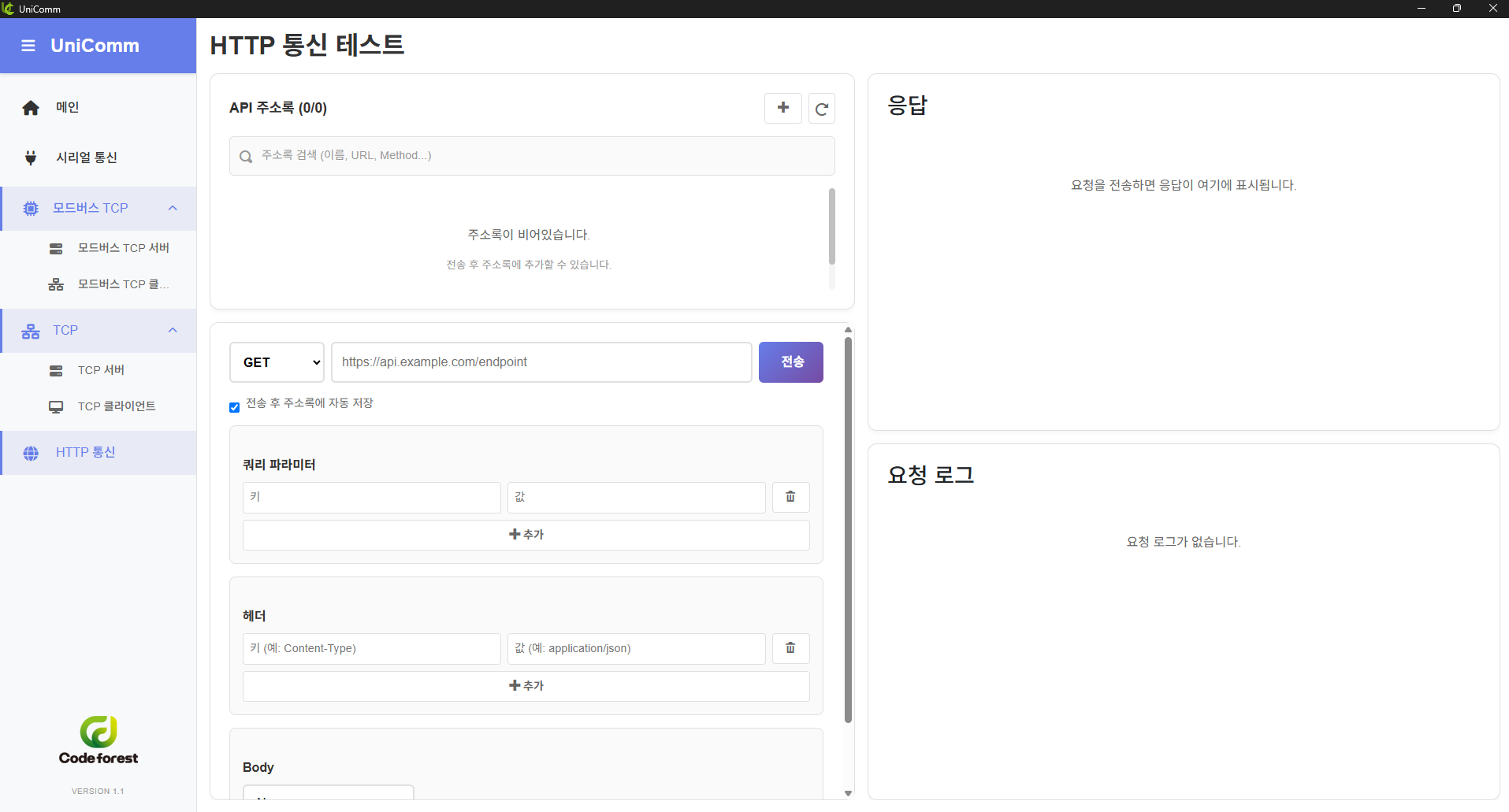Click the 주소록이 비어있습니다 message
Image resolution: width=1509 pixels, height=812 pixels.
[x=529, y=235]
